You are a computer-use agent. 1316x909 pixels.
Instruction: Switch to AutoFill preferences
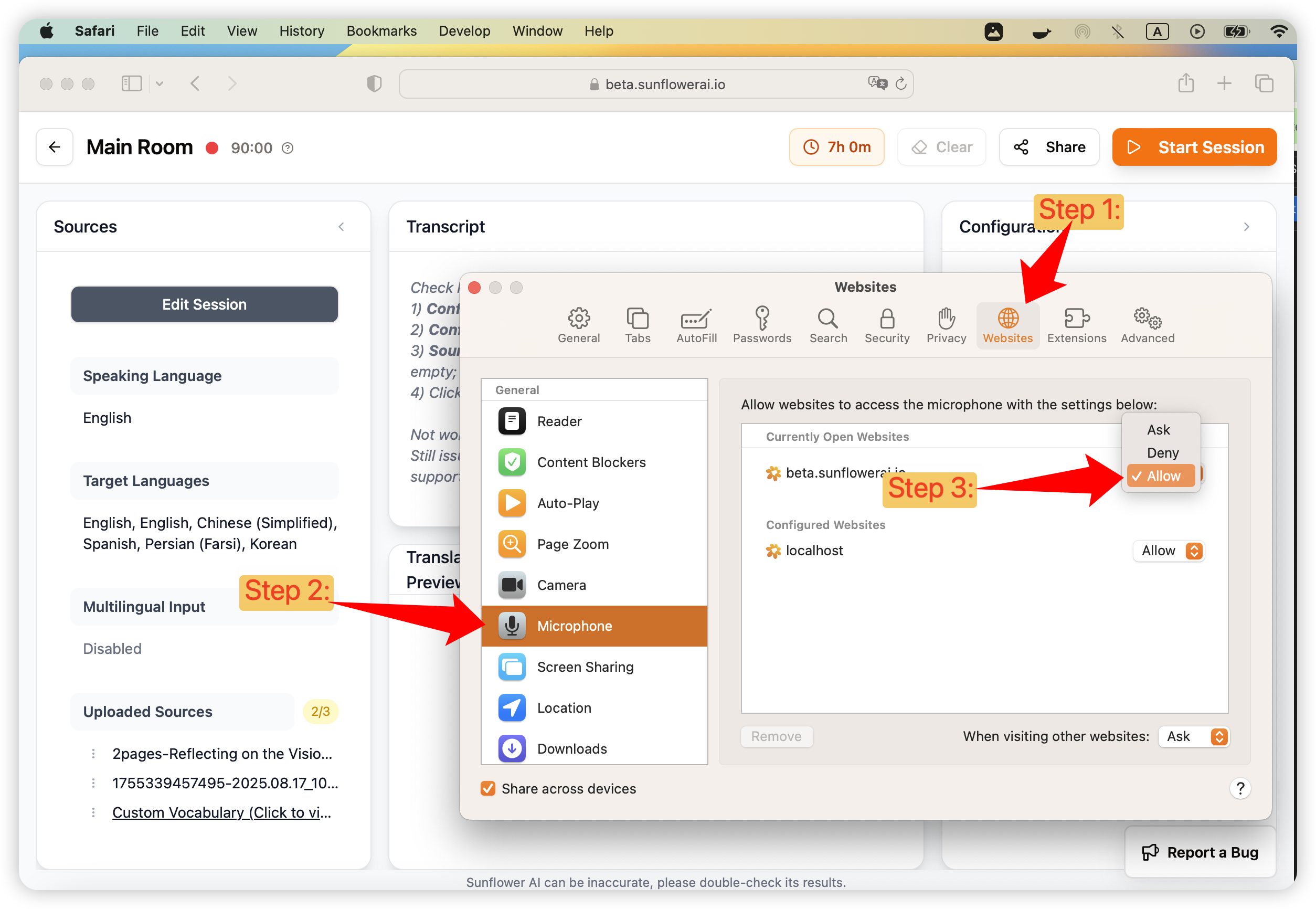696,325
